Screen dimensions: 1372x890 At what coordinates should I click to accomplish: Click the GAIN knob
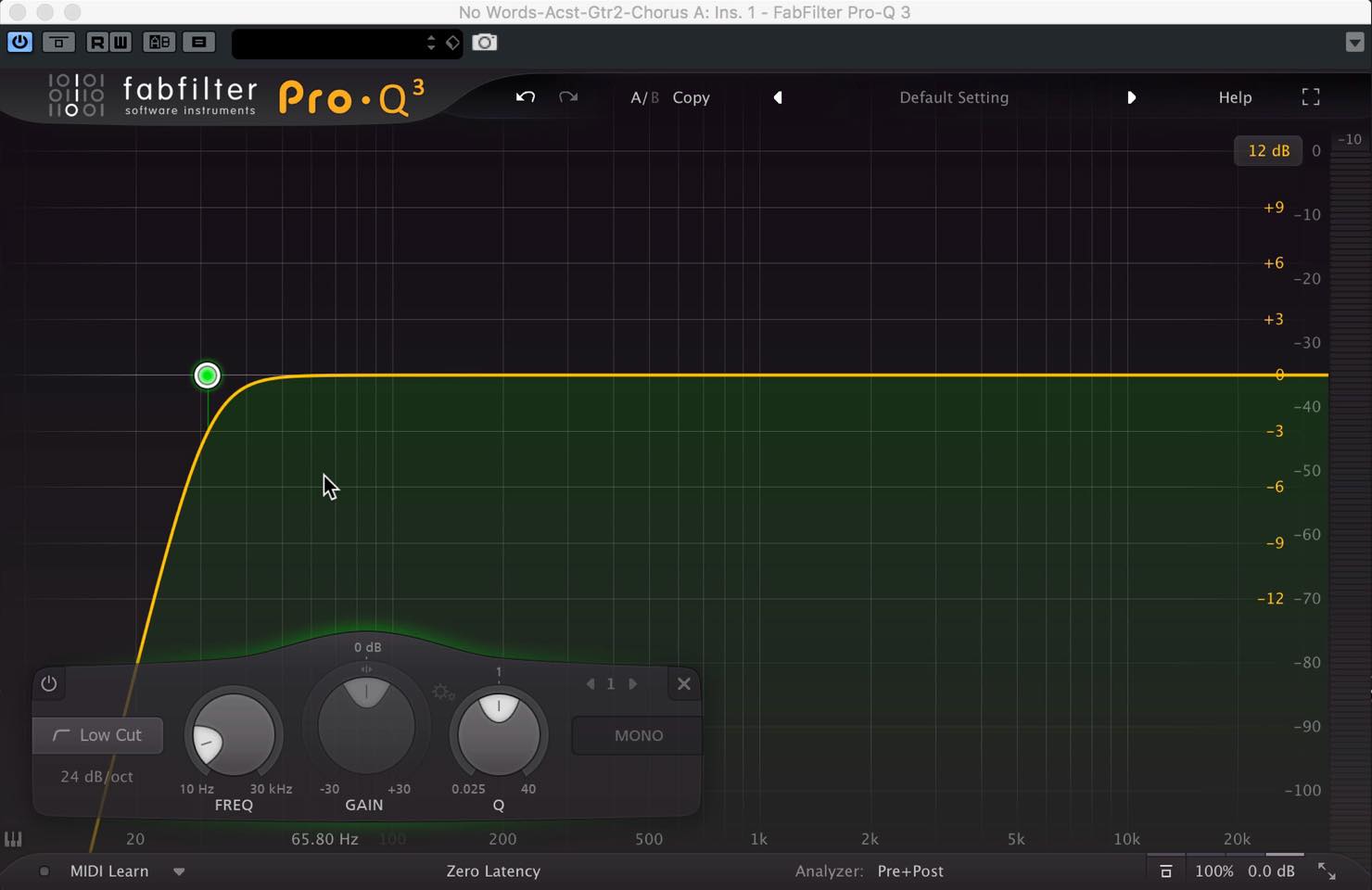(366, 727)
